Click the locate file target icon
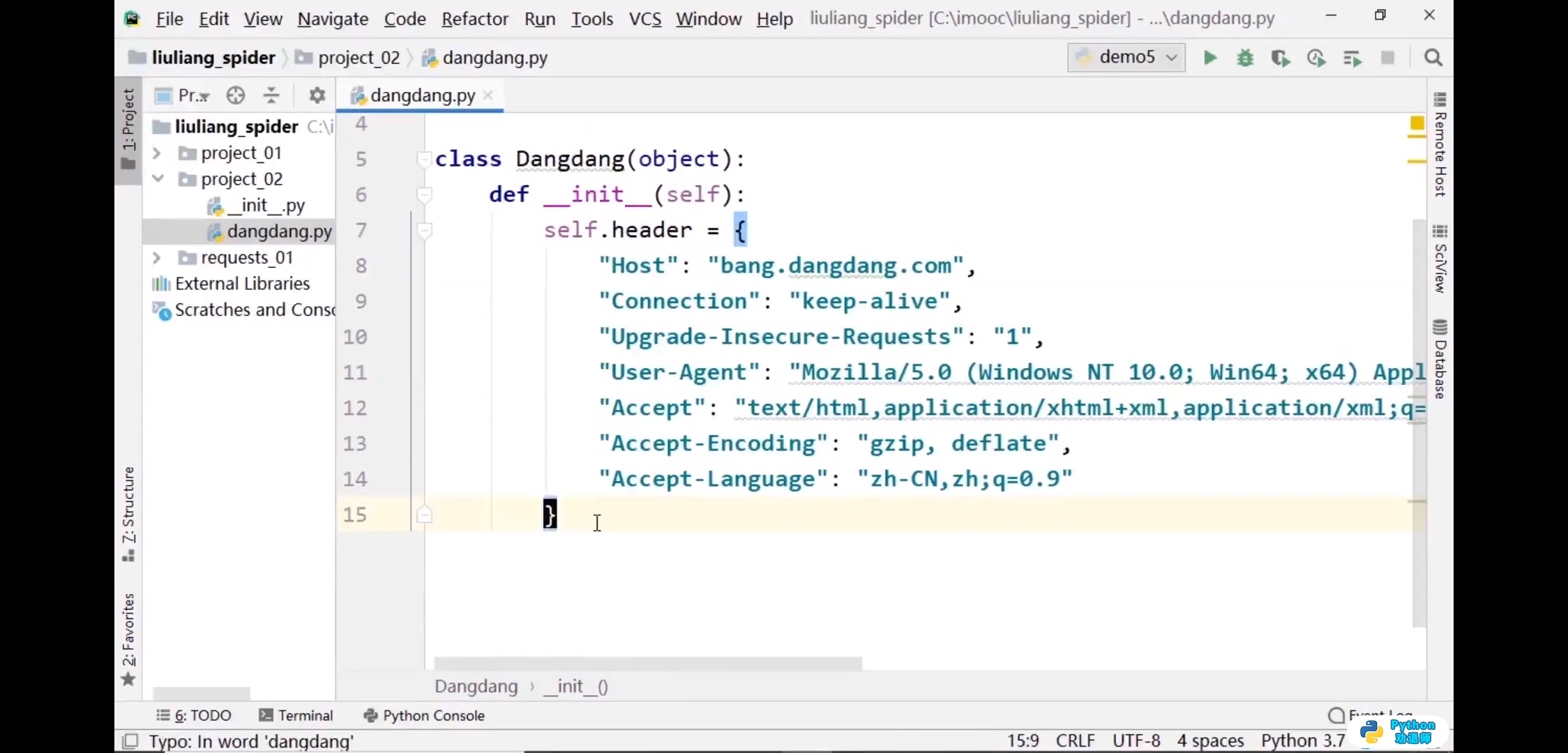This screenshot has height=753, width=1568. (236, 96)
